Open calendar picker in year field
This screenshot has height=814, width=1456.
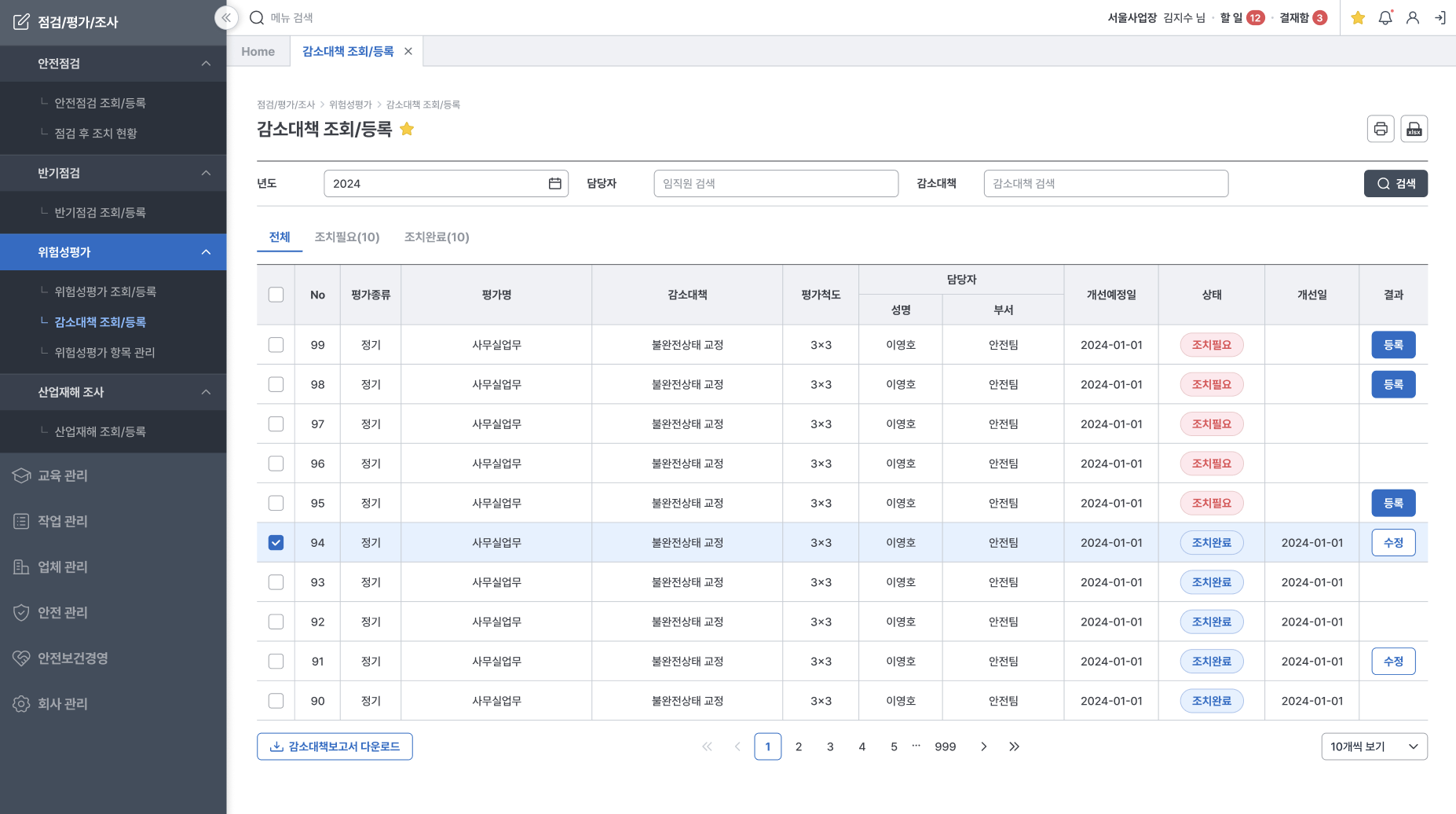click(554, 183)
